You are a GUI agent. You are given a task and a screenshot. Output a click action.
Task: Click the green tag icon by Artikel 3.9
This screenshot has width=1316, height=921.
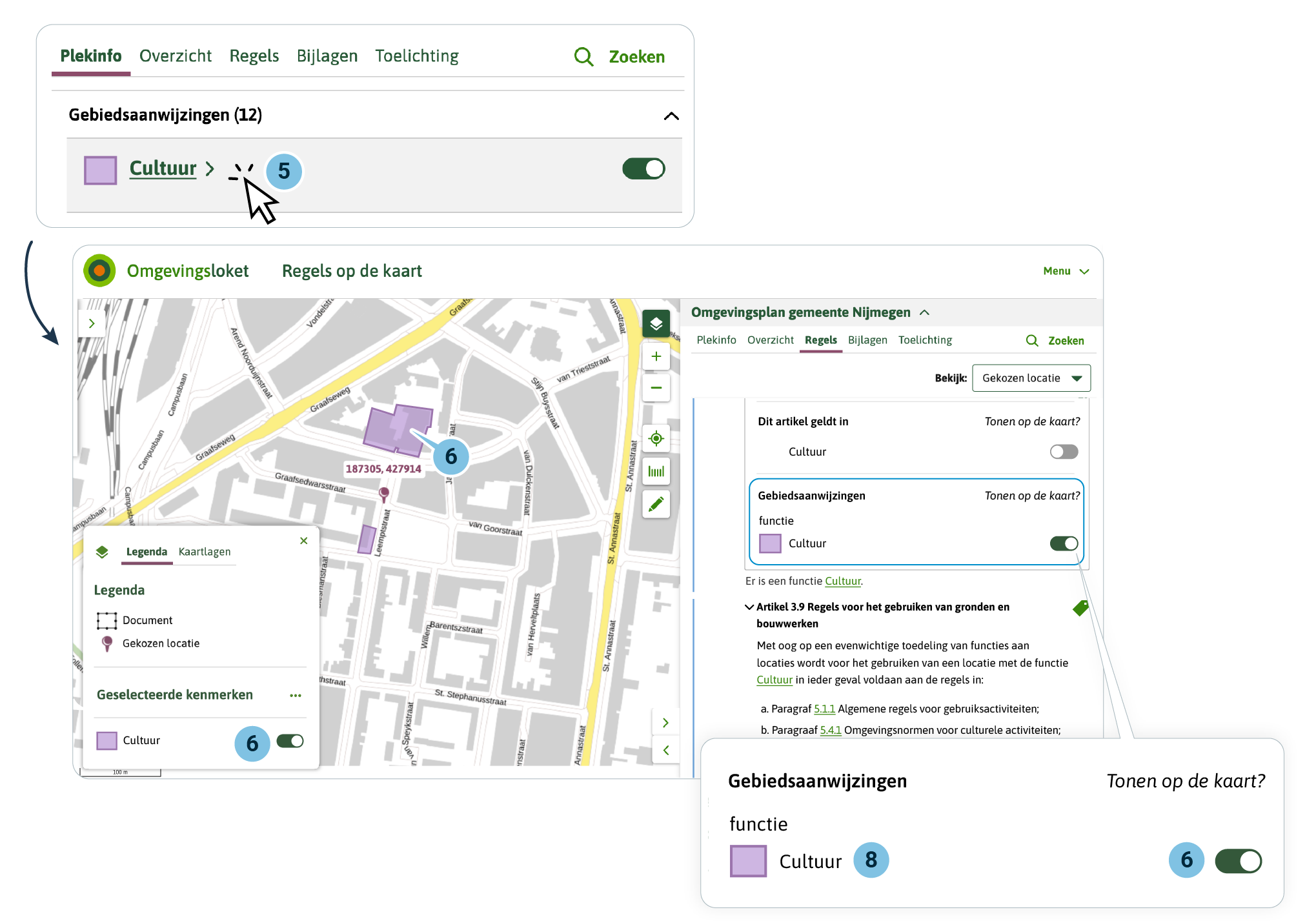tap(1080, 607)
